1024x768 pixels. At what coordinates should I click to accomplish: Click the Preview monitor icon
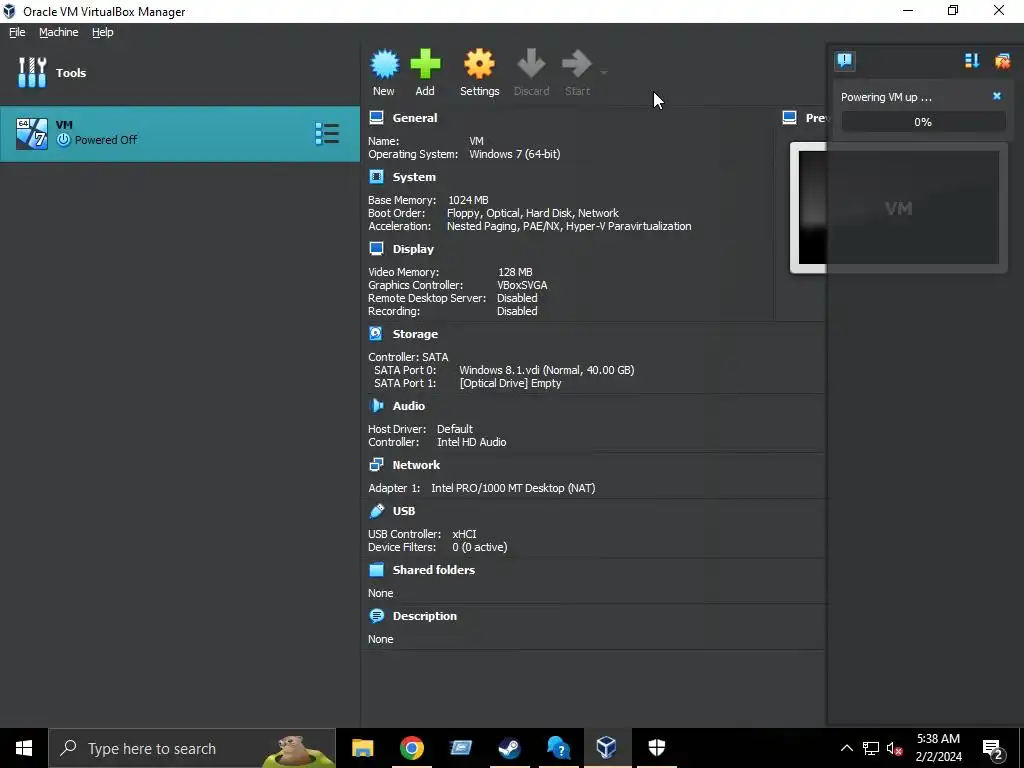tap(790, 118)
